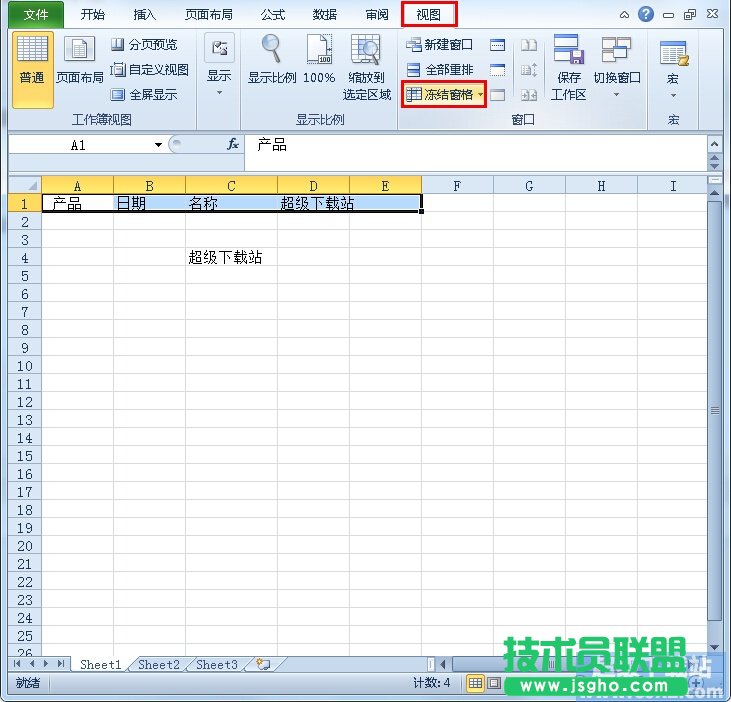Image resolution: width=731 pixels, height=702 pixels.
Task: Select cell C1 containing 名称
Action: (x=231, y=203)
